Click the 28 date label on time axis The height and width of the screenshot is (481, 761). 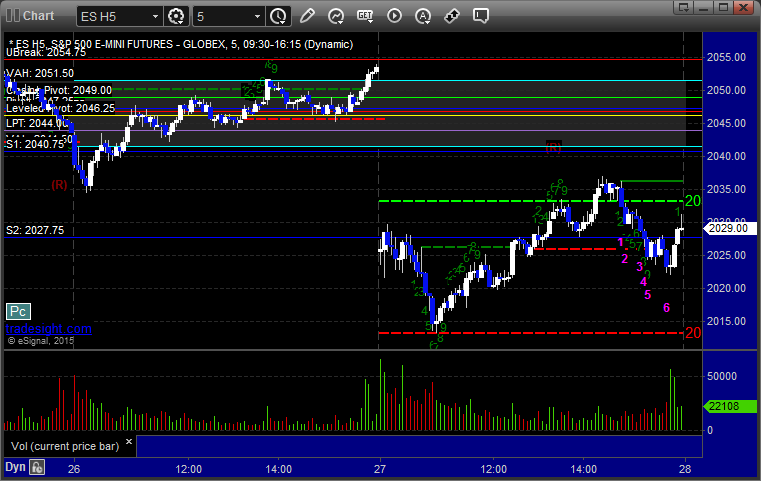pyautogui.click(x=685, y=469)
